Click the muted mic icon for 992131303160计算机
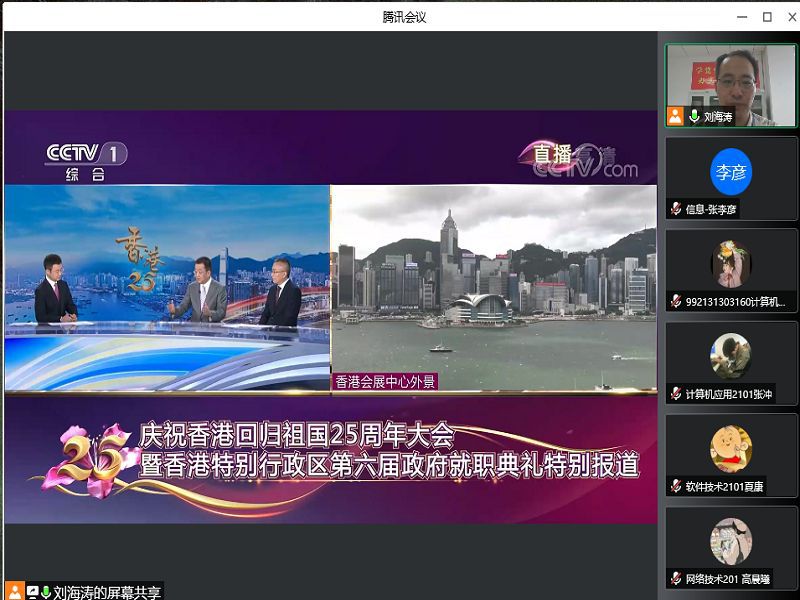 coord(677,302)
